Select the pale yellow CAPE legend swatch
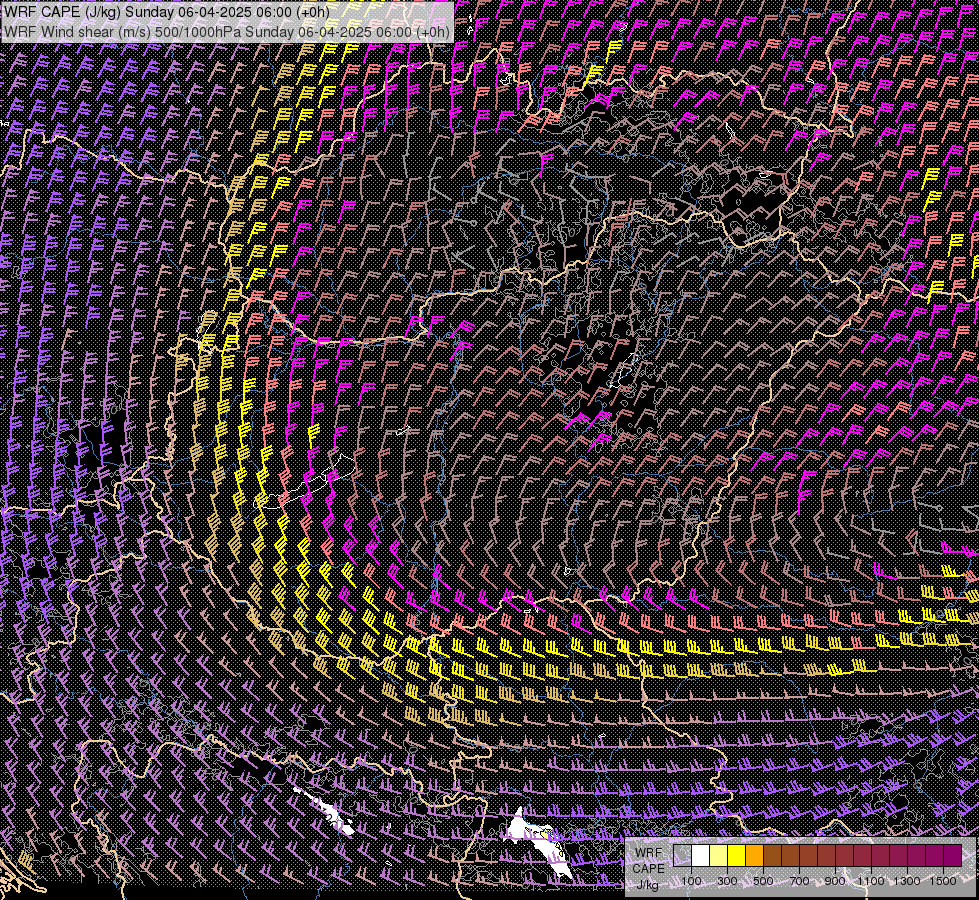Screen dimensions: 979x900 719,856
